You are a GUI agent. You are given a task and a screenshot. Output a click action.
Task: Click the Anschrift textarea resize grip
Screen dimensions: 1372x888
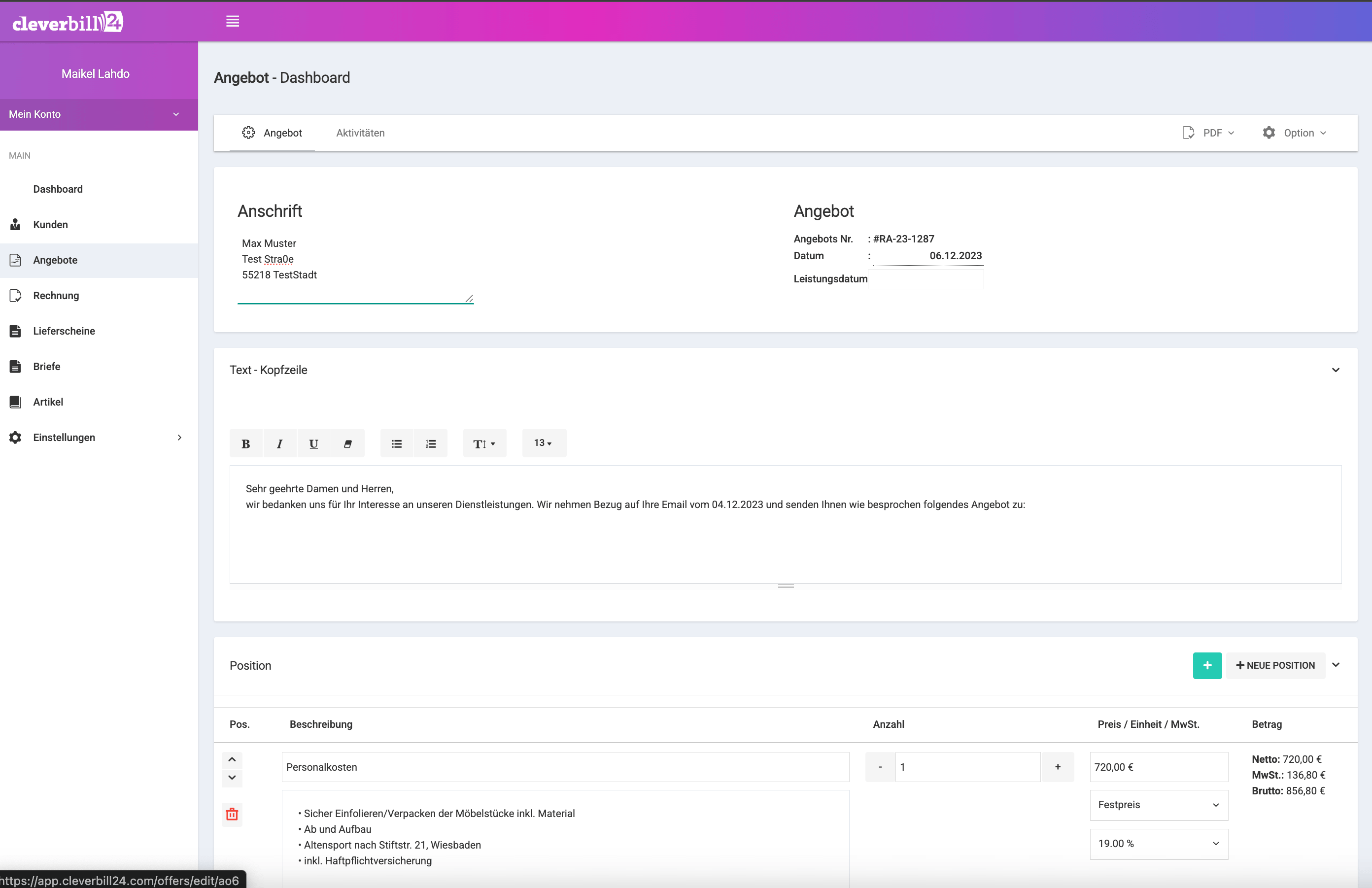coord(469,299)
